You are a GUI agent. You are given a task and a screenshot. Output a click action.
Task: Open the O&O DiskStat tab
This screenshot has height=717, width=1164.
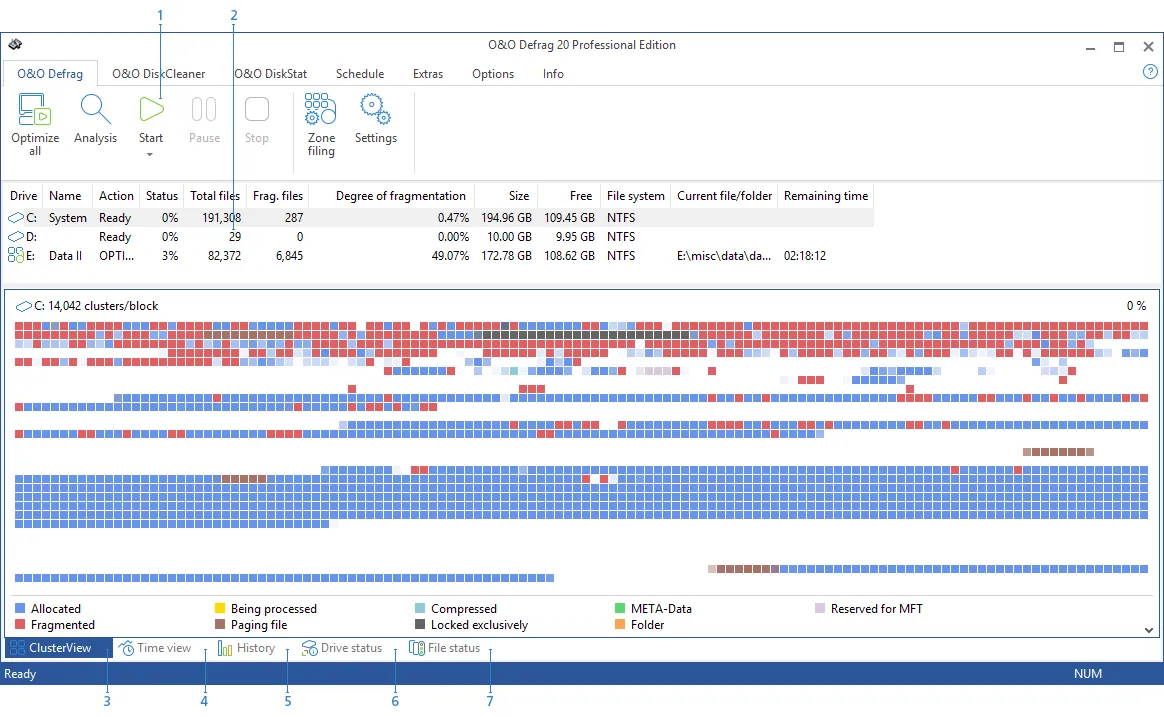coord(271,73)
